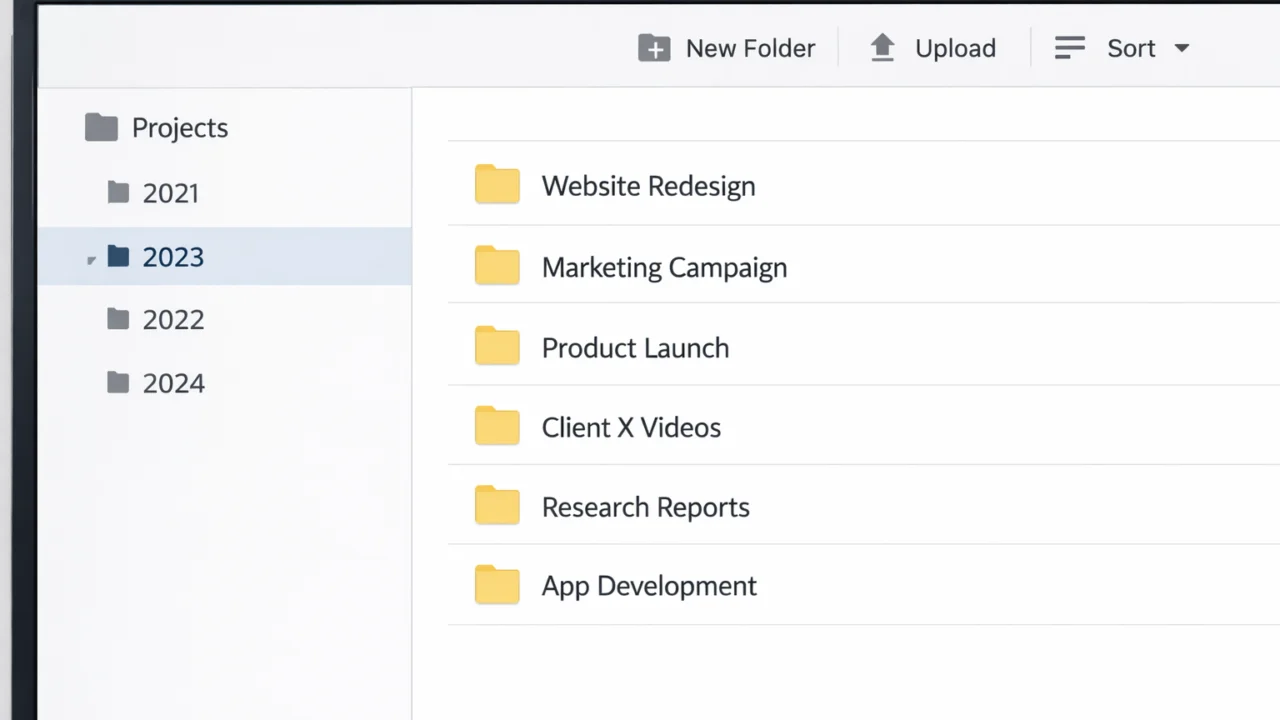
Task: Open the Research Reports folder
Action: (645, 507)
